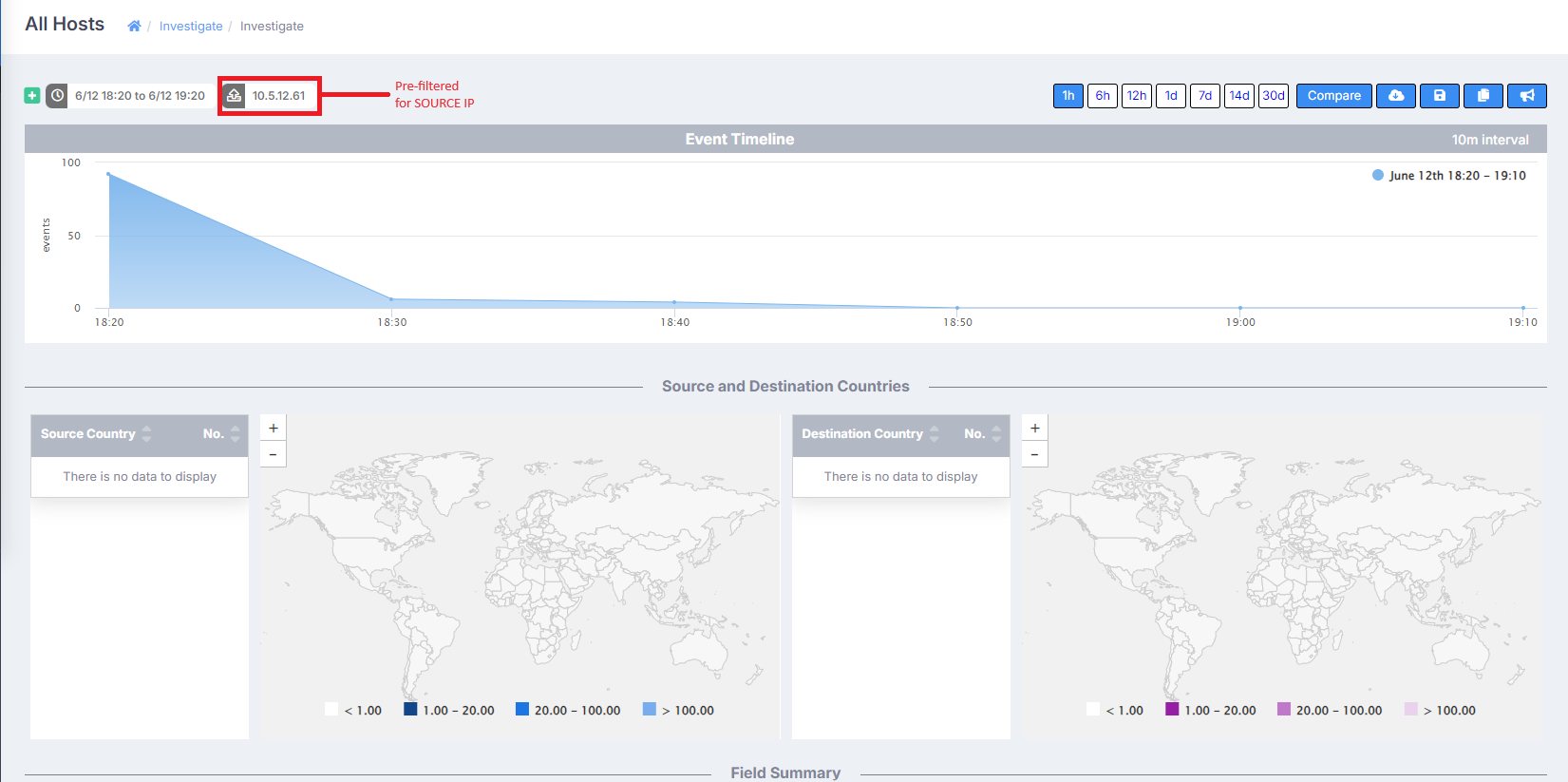Image resolution: width=1568 pixels, height=782 pixels.
Task: Sort source table by No. column
Action: tap(221, 433)
